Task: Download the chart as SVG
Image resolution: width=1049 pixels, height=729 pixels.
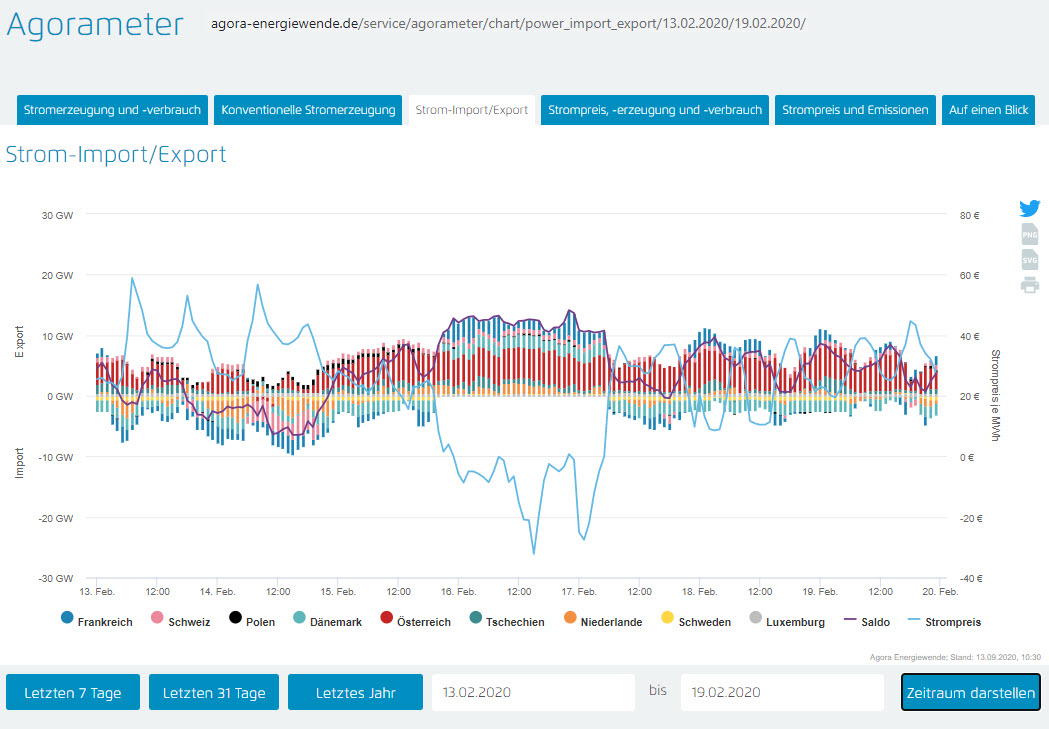Action: (x=1030, y=260)
